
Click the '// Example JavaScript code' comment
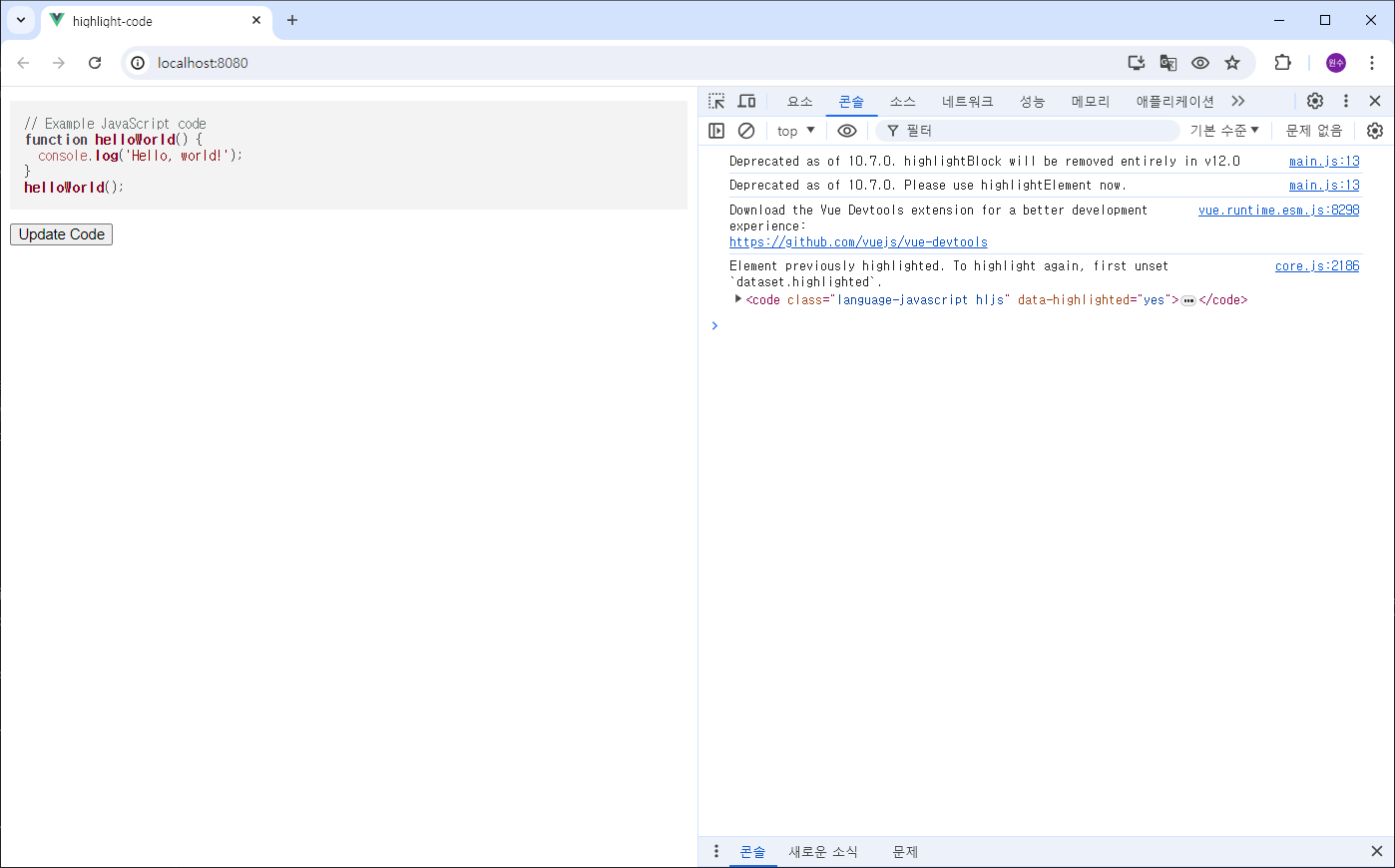tap(115, 124)
